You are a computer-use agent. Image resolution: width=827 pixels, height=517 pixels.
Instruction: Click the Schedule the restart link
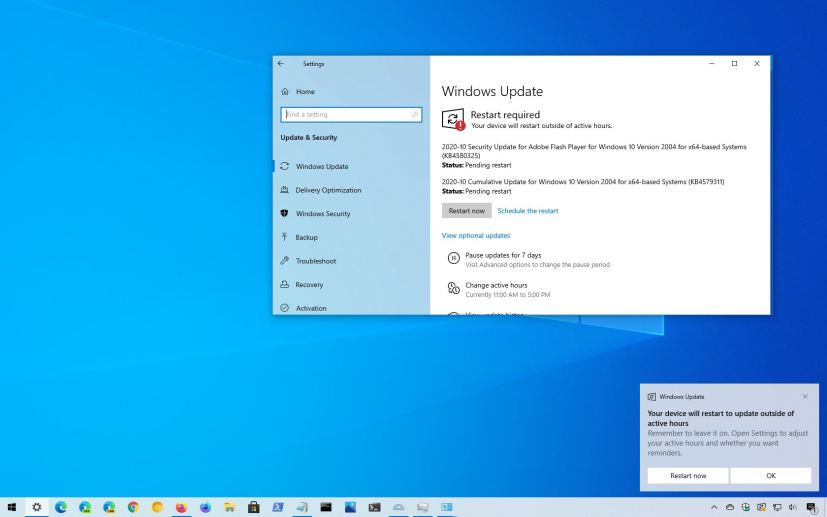coord(527,211)
